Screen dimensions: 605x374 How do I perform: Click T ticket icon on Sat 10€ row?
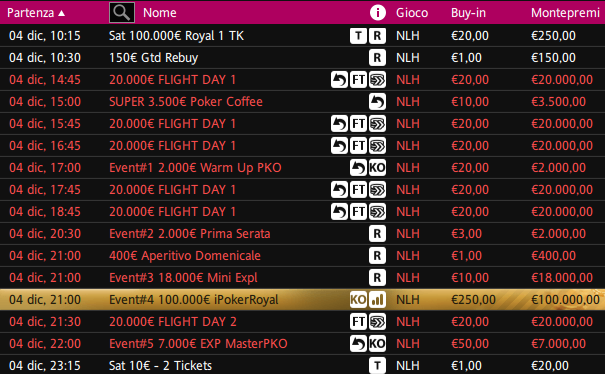tap(377, 366)
